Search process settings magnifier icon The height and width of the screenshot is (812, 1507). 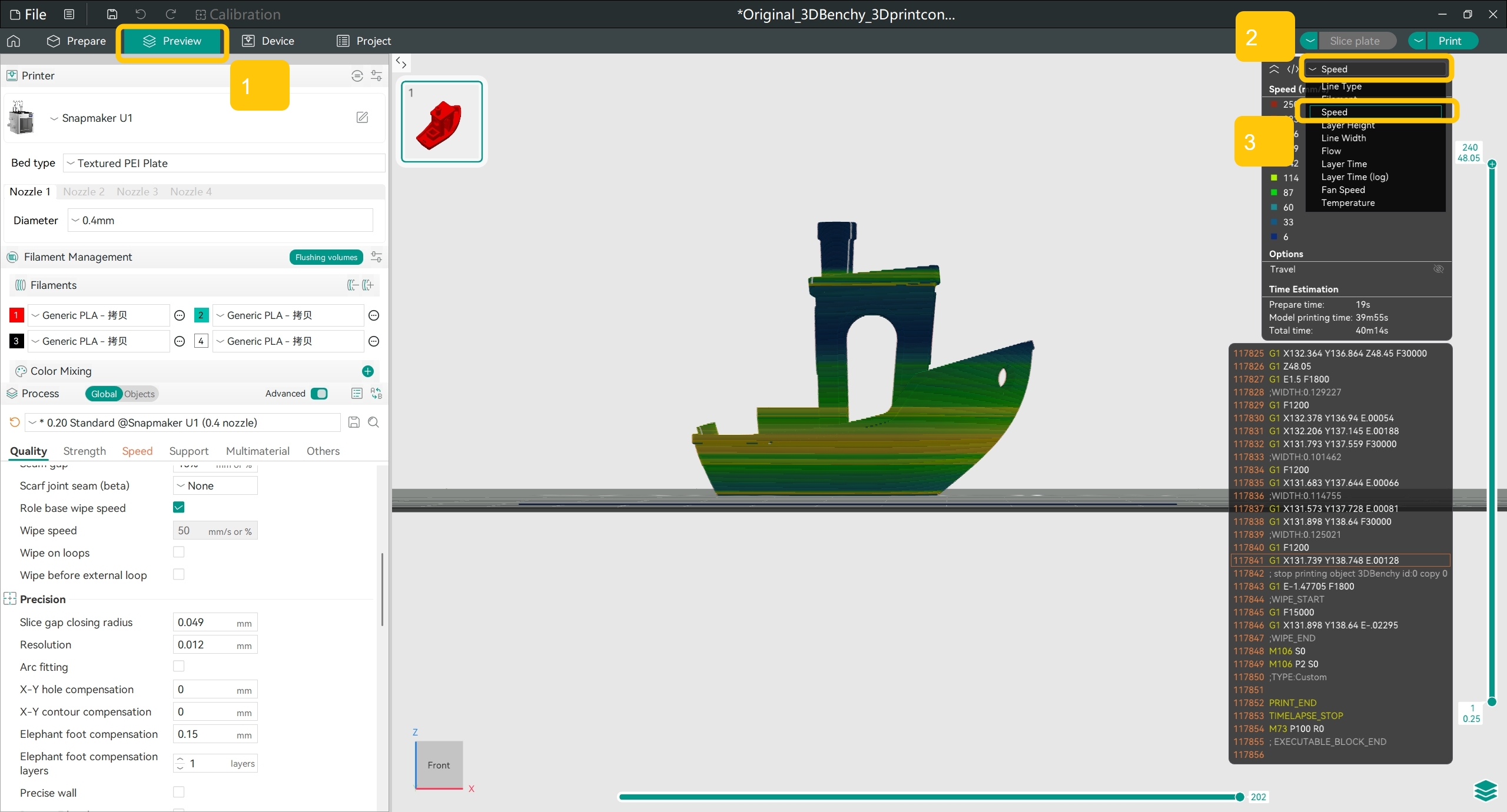click(373, 422)
